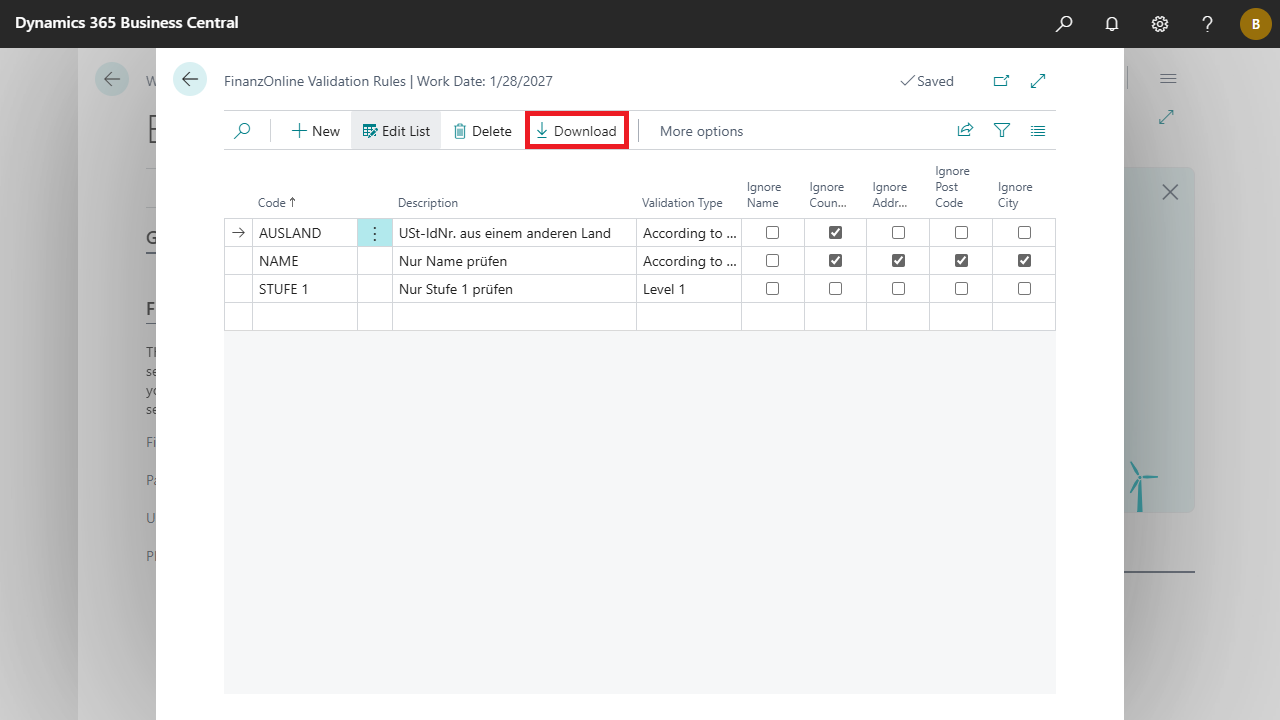Screen dimensions: 1280x720
Task: Check Ignore City for AUSLAND
Action: coord(1024,233)
